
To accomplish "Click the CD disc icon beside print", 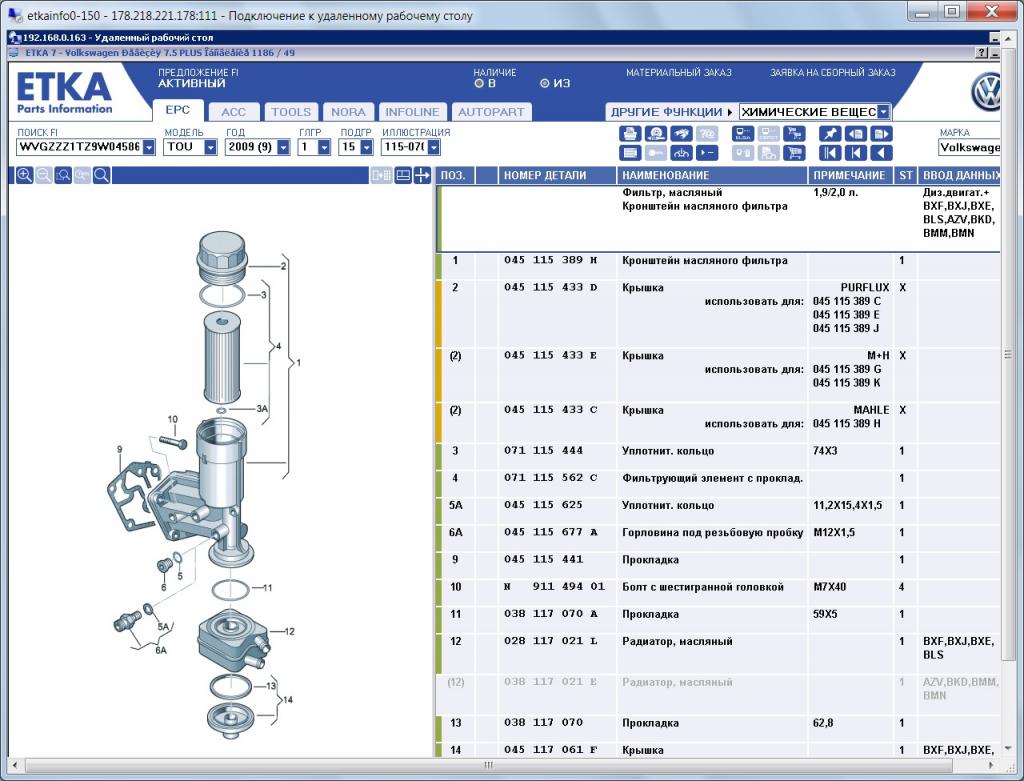I will 656,134.
